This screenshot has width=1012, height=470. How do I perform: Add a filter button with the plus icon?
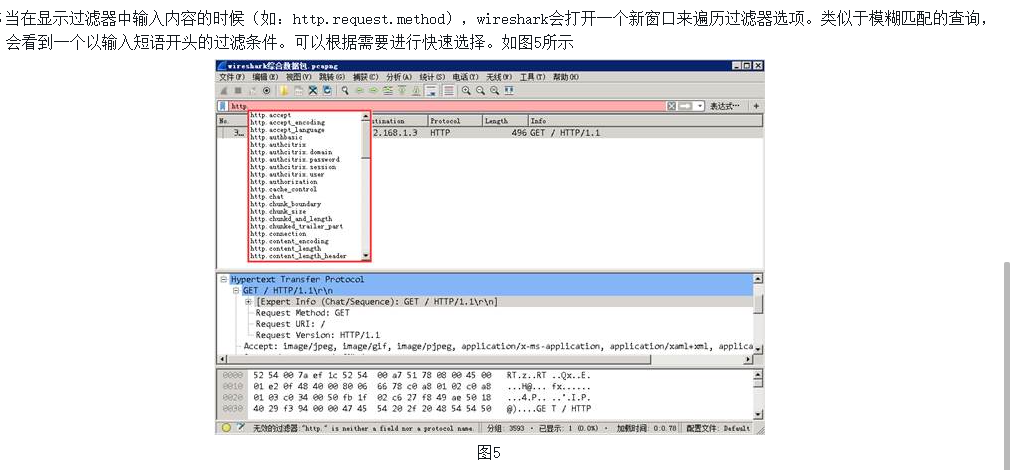756,106
